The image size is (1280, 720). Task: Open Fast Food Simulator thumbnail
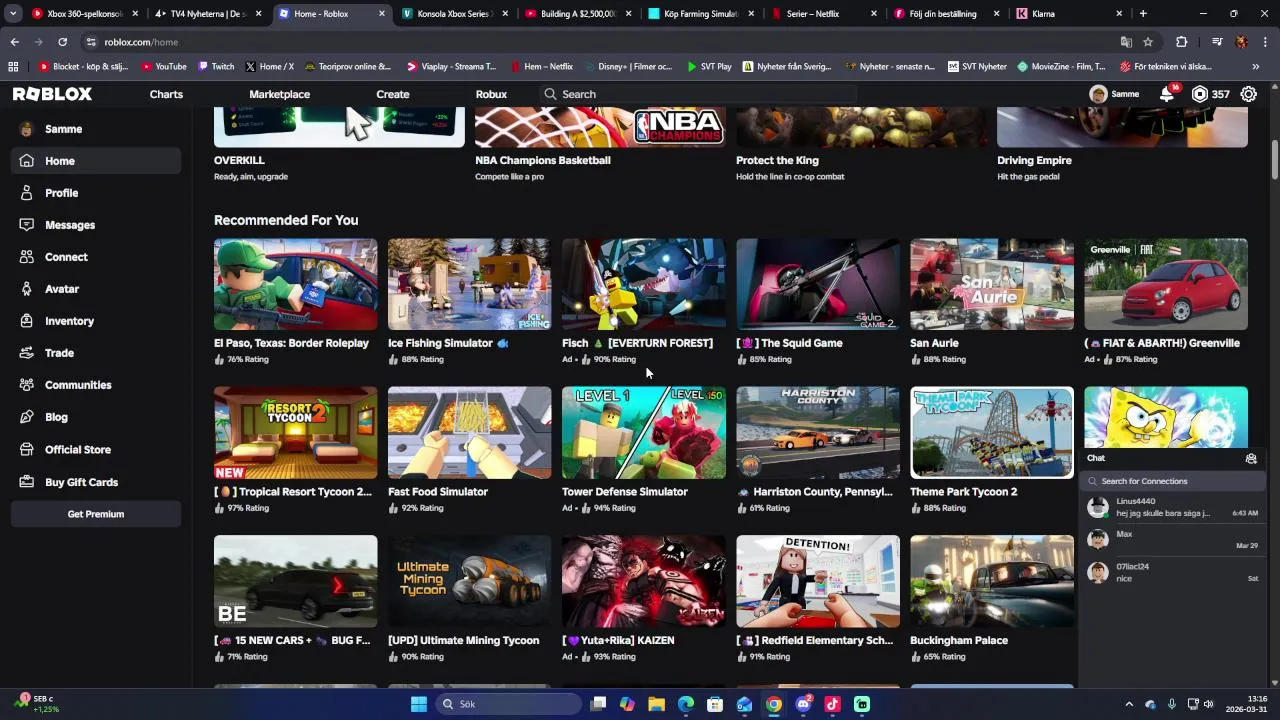click(x=469, y=433)
